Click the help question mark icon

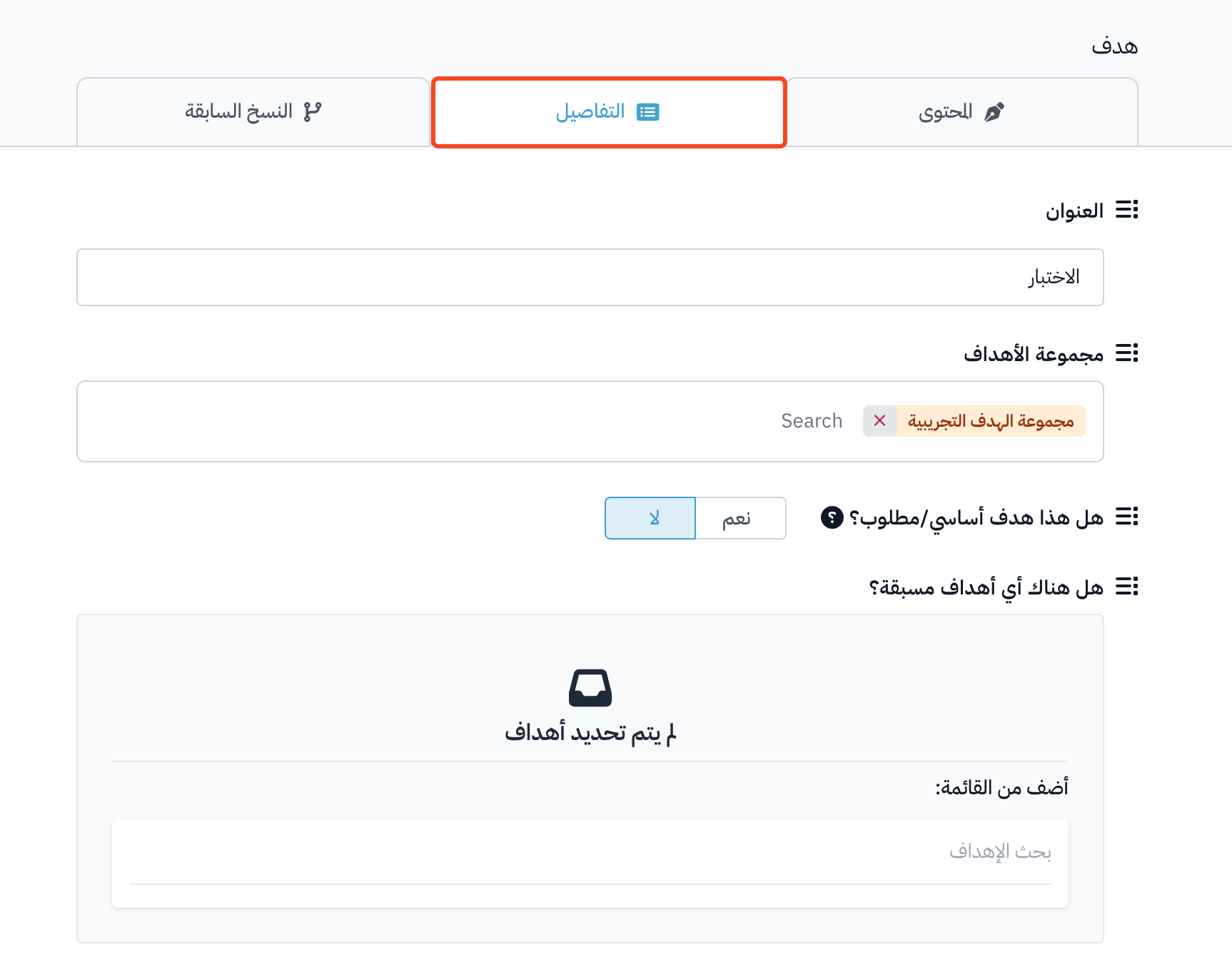click(x=832, y=517)
